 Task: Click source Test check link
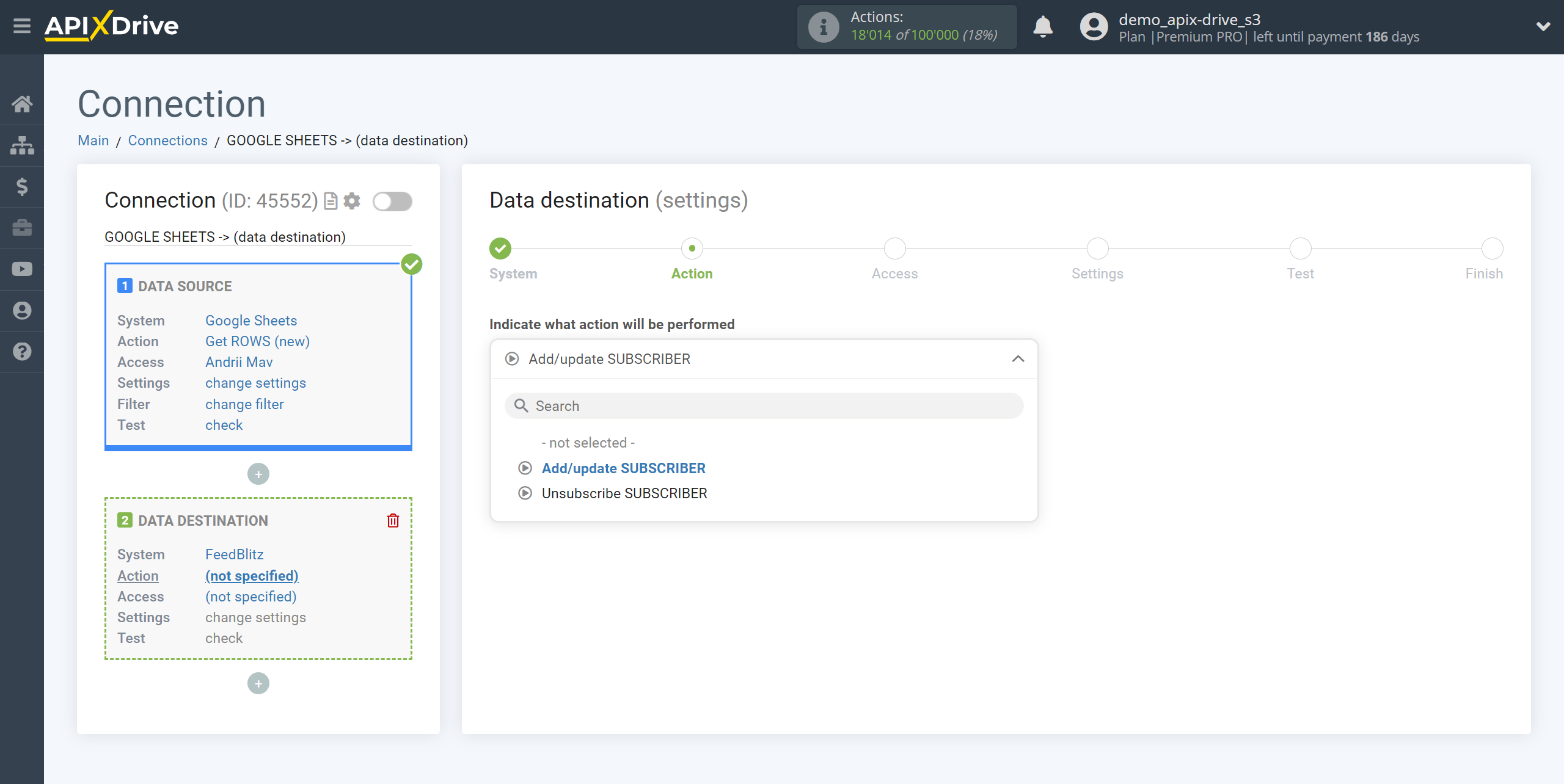click(224, 425)
